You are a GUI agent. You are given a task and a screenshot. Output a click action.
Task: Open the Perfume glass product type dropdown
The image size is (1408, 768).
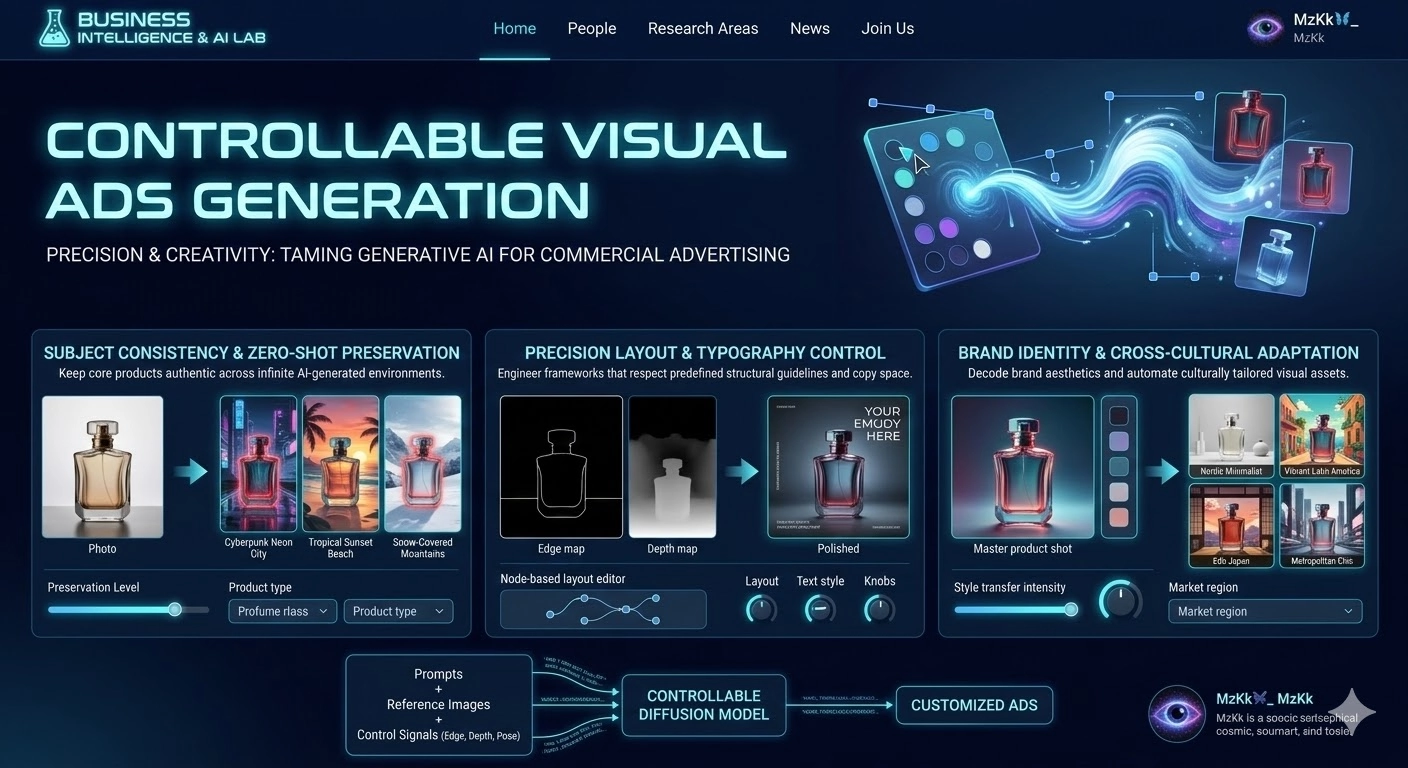[x=283, y=611]
